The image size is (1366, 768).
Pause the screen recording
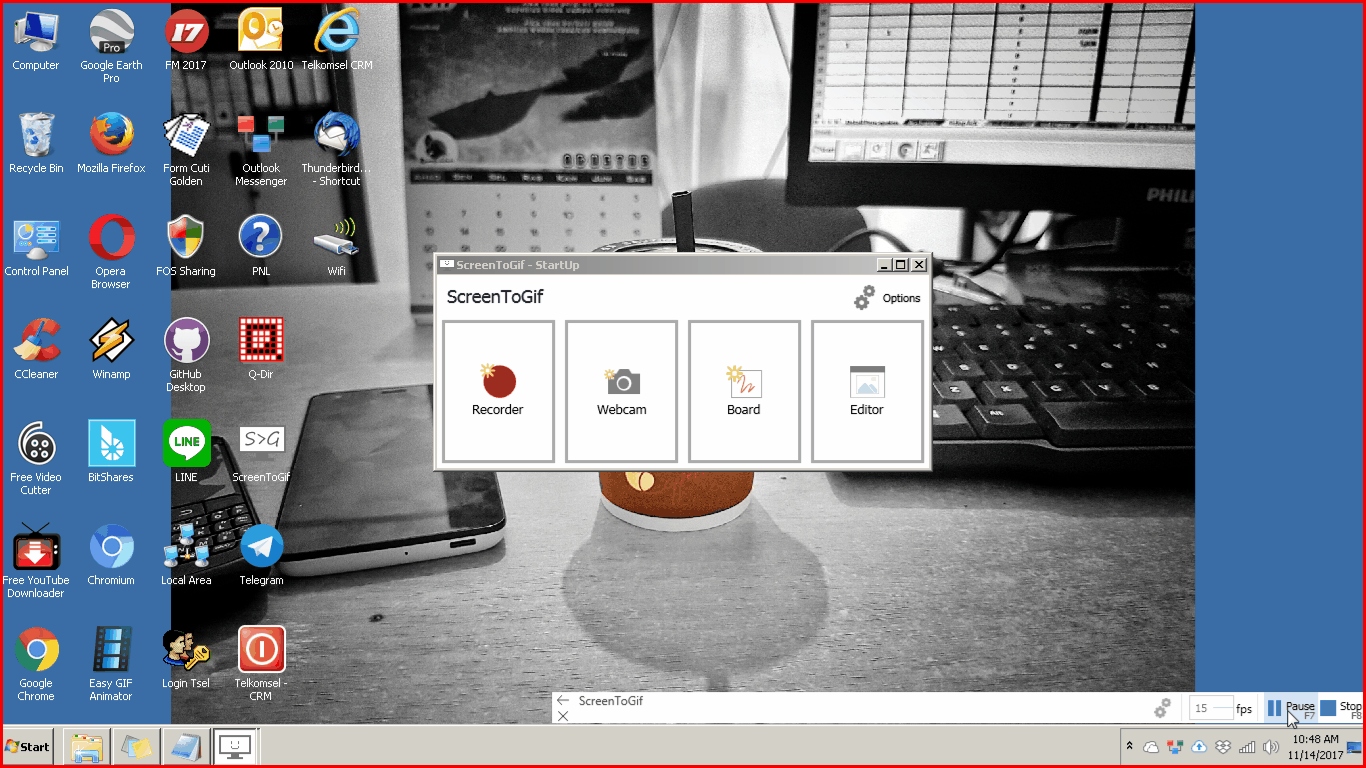1291,709
